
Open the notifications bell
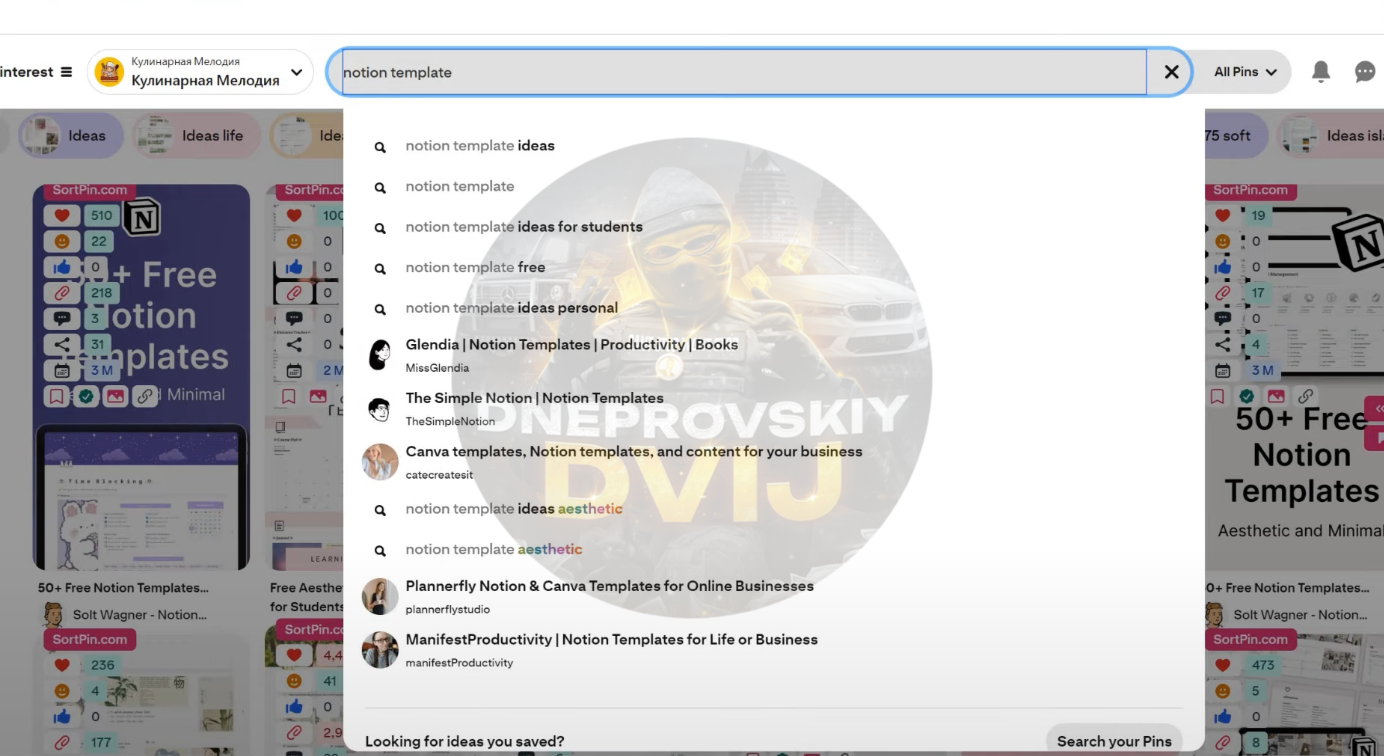point(1321,72)
